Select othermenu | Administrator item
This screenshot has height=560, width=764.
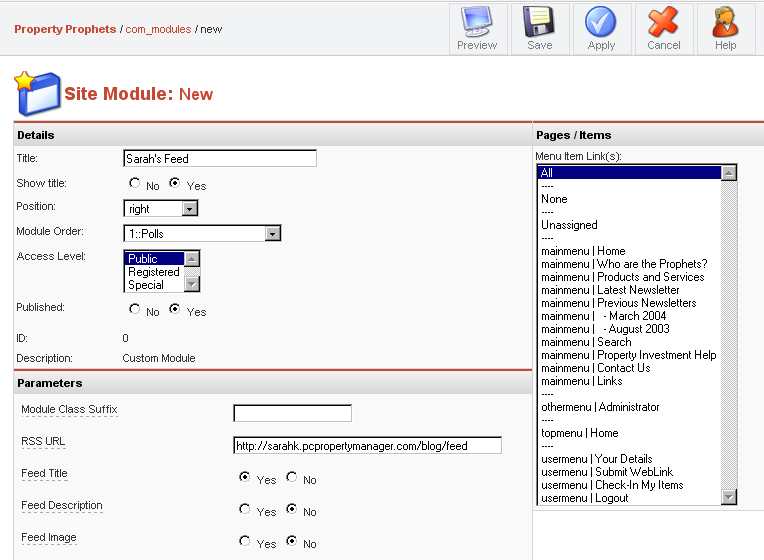click(630, 407)
